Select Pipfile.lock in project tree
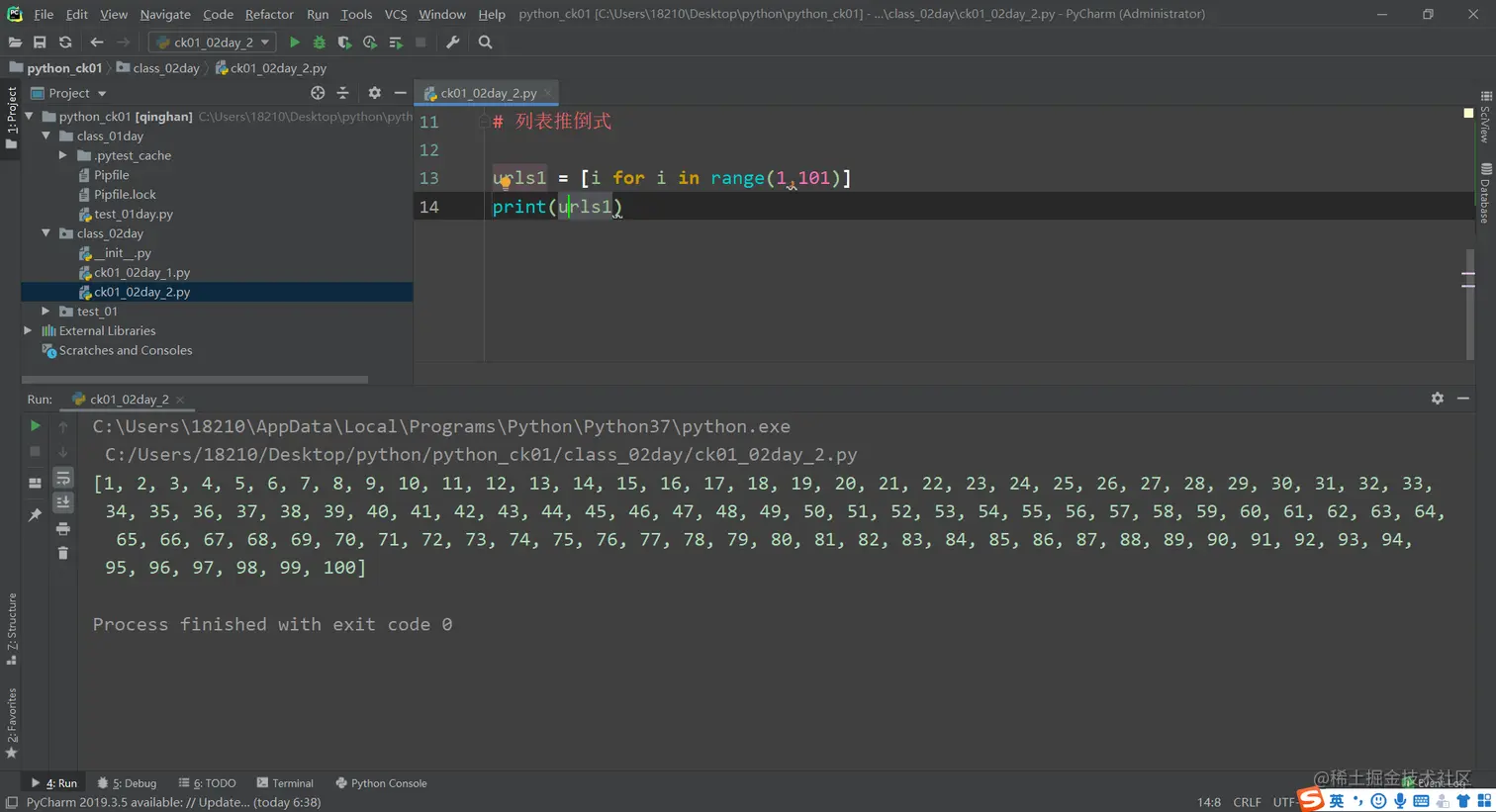Screen dimensions: 1496x812 coord(117,195)
